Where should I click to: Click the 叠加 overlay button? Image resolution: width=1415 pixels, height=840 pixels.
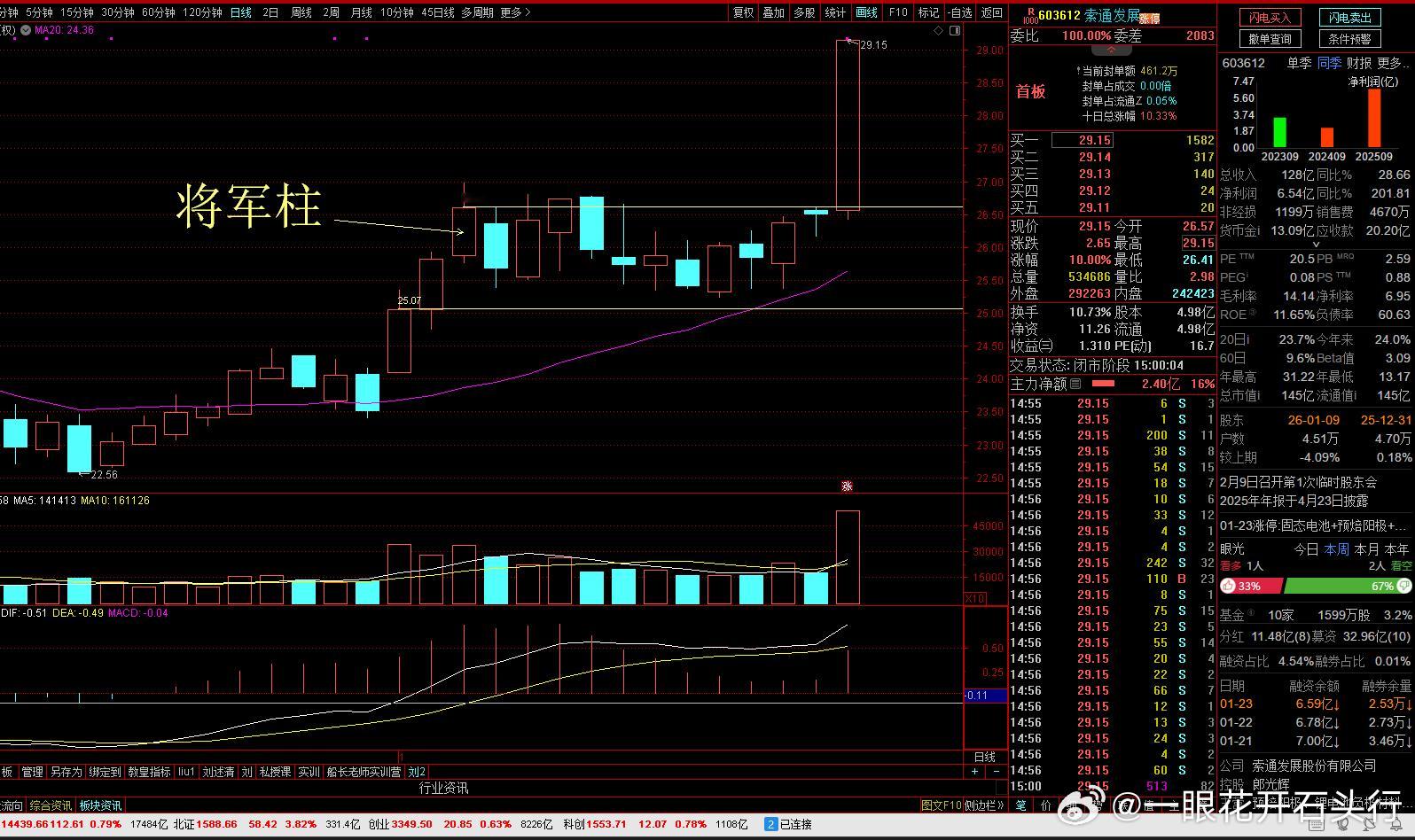click(x=774, y=12)
